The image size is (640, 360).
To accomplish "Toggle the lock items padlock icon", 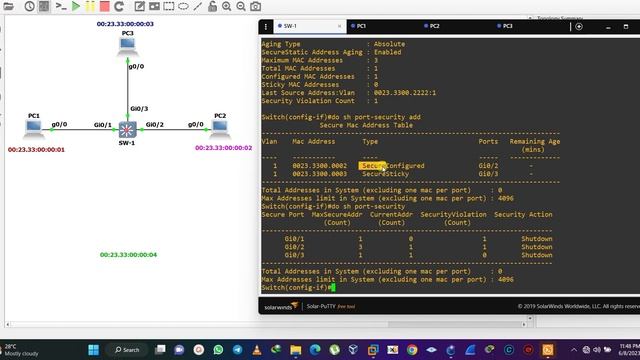I will click(x=212, y=6).
